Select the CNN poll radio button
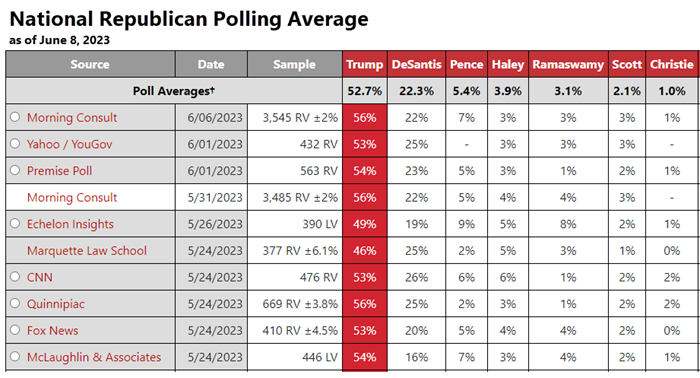This screenshot has width=700, height=378. click(x=15, y=276)
